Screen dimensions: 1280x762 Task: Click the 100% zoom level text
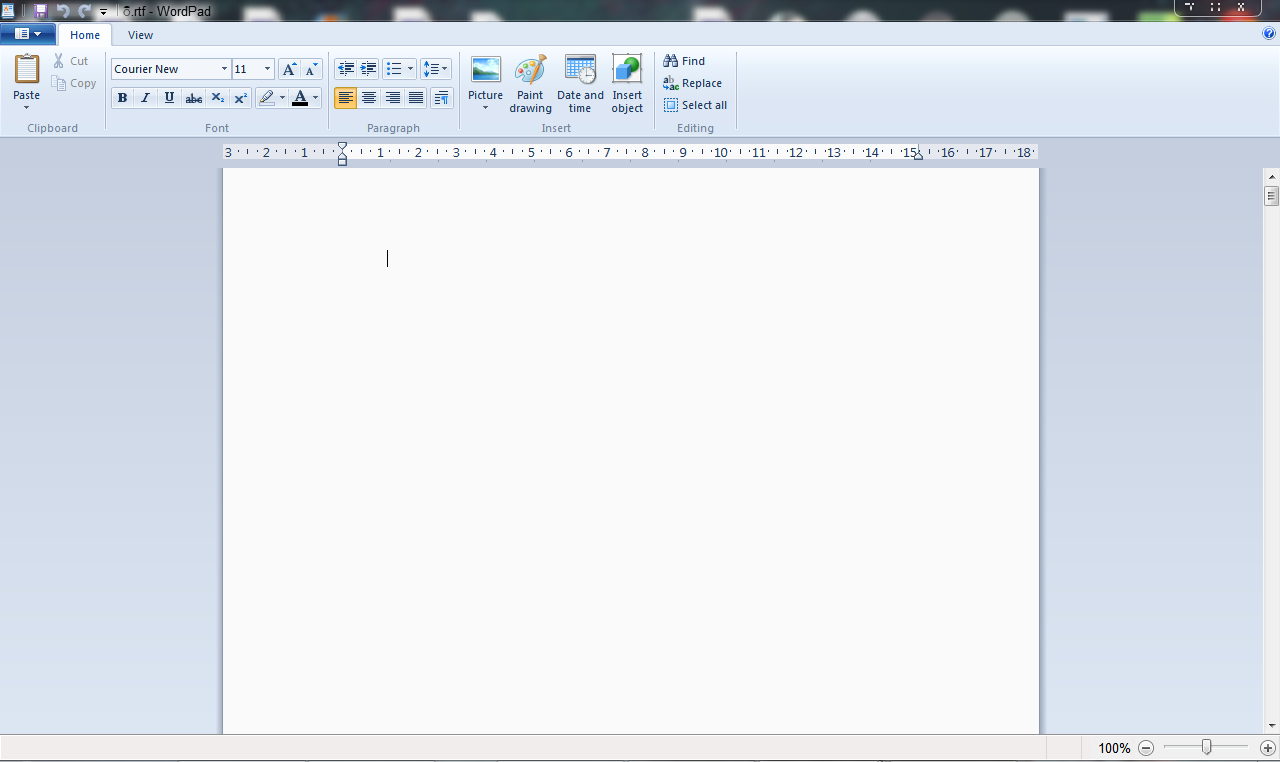1114,748
